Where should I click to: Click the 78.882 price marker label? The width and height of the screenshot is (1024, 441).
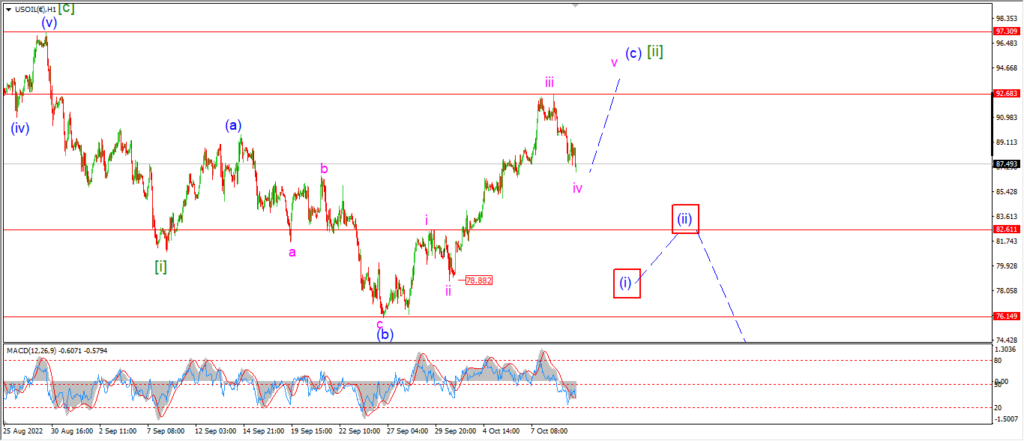pyautogui.click(x=479, y=280)
